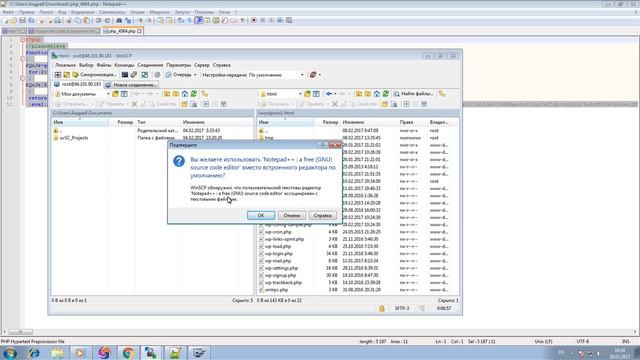Click Save icon in Notepad++ toolbar
Screen dimensions: 640x360
tap(22, 20)
